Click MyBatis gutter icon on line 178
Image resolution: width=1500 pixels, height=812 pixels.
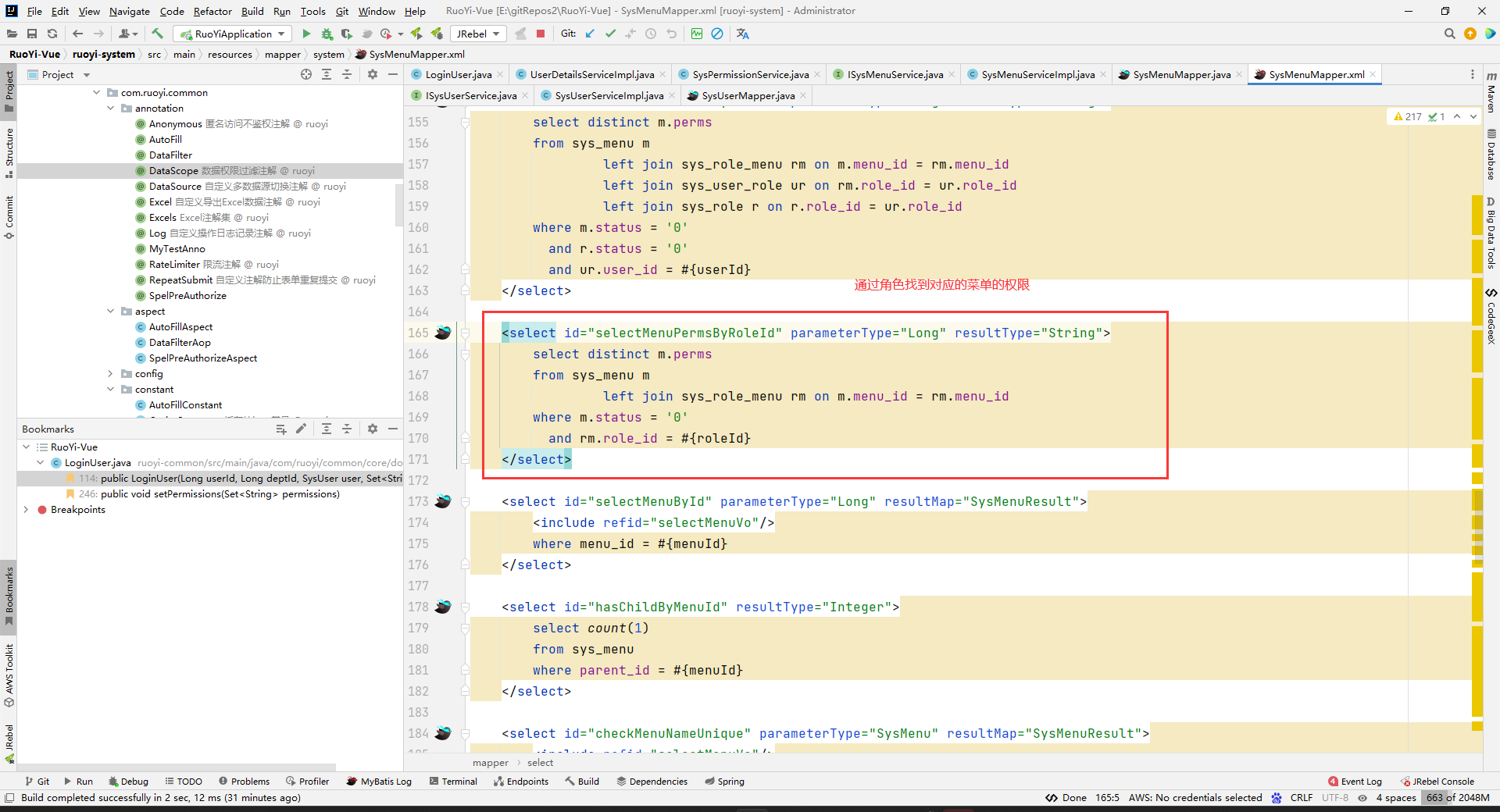[x=443, y=607]
